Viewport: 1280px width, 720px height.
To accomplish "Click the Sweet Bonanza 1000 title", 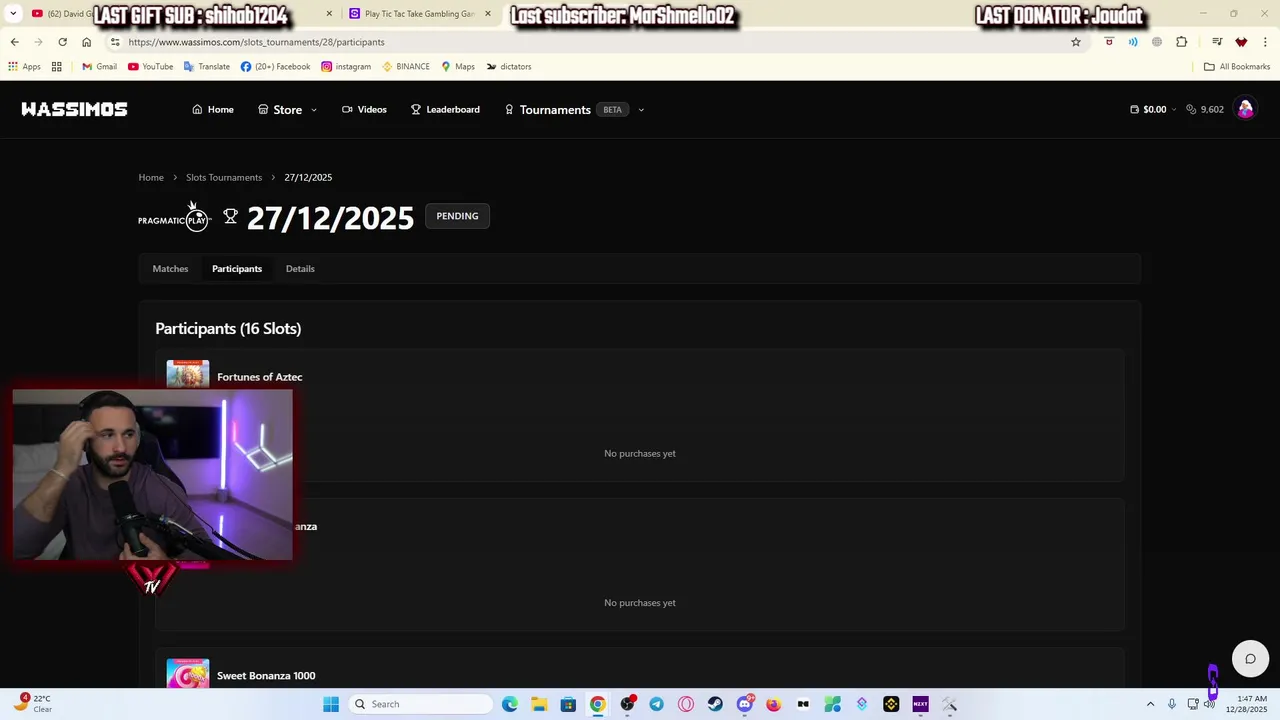I will coord(266,676).
